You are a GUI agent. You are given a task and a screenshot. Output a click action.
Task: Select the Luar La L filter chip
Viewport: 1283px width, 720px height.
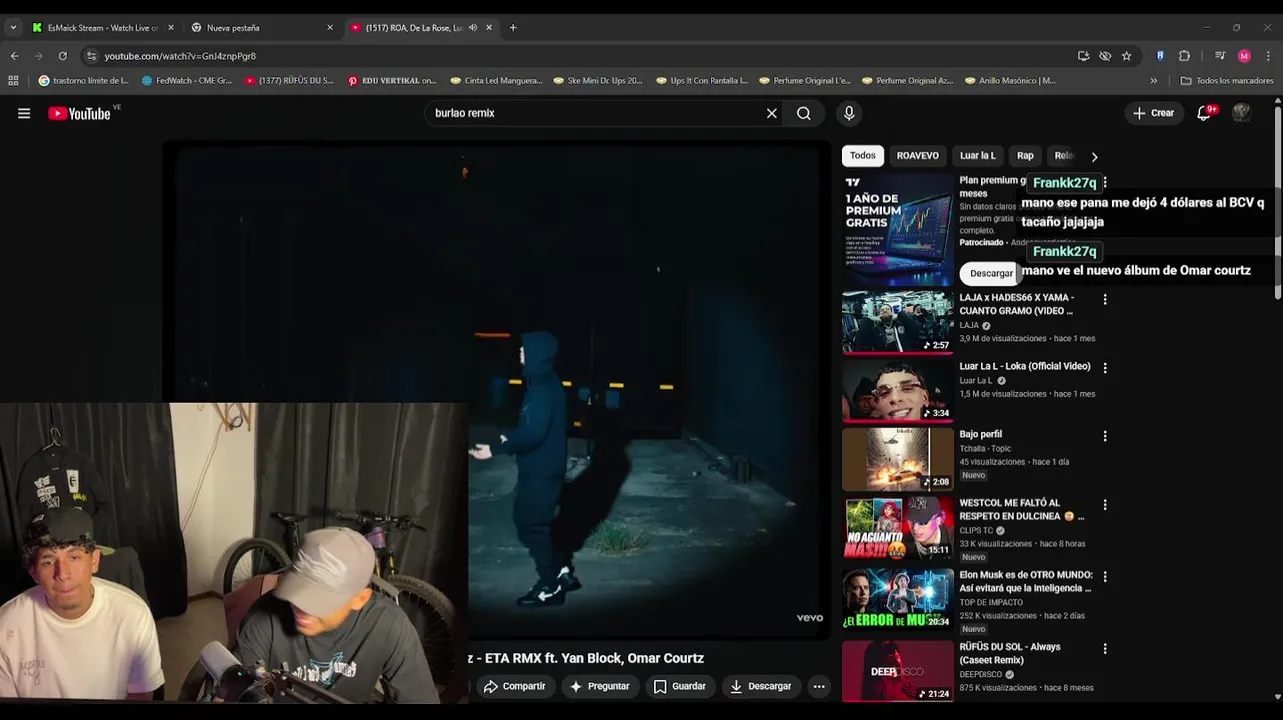977,155
